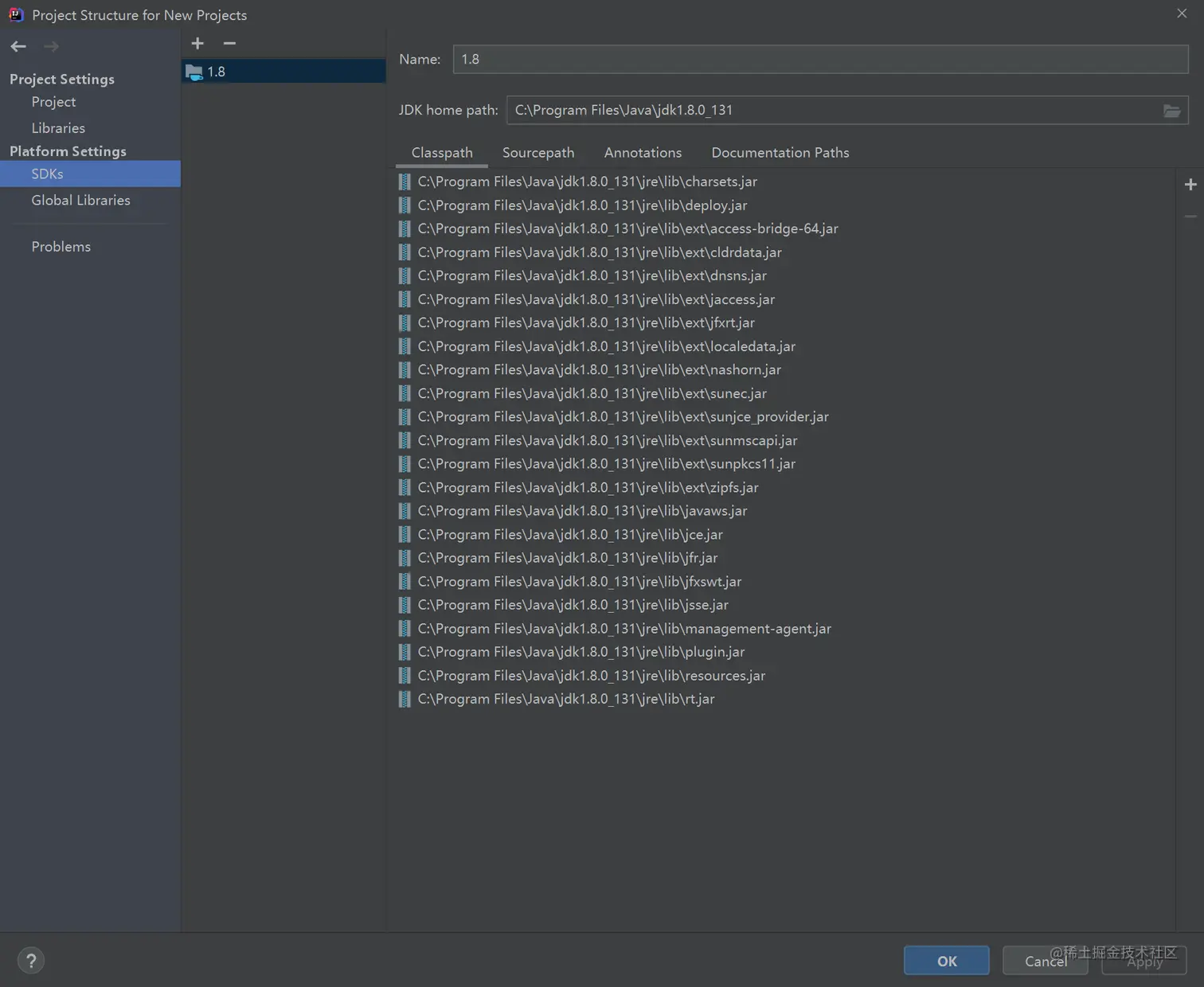This screenshot has width=1204, height=987.
Task: Click the jar icon beside rt.jar
Action: pyautogui.click(x=405, y=700)
